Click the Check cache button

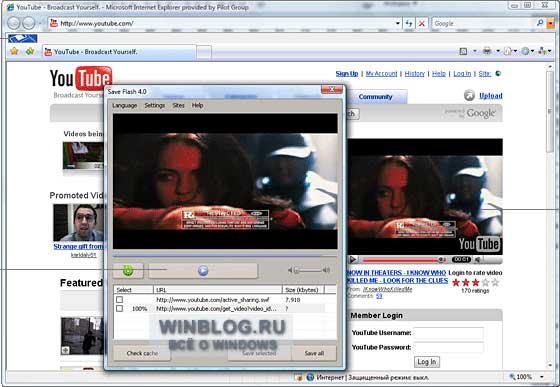(142, 353)
